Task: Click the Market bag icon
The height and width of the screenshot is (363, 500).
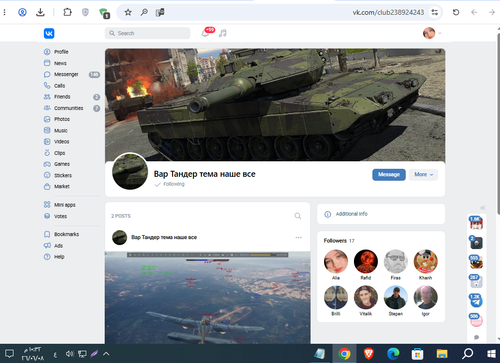Action: click(47, 186)
